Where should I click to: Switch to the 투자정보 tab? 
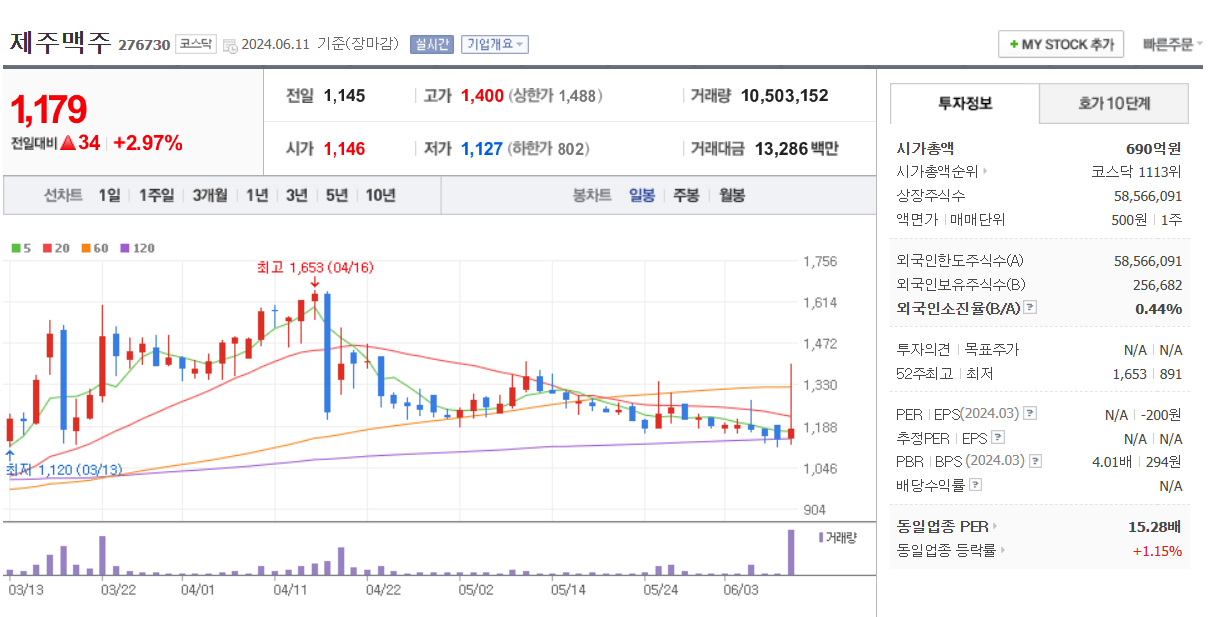[964, 103]
